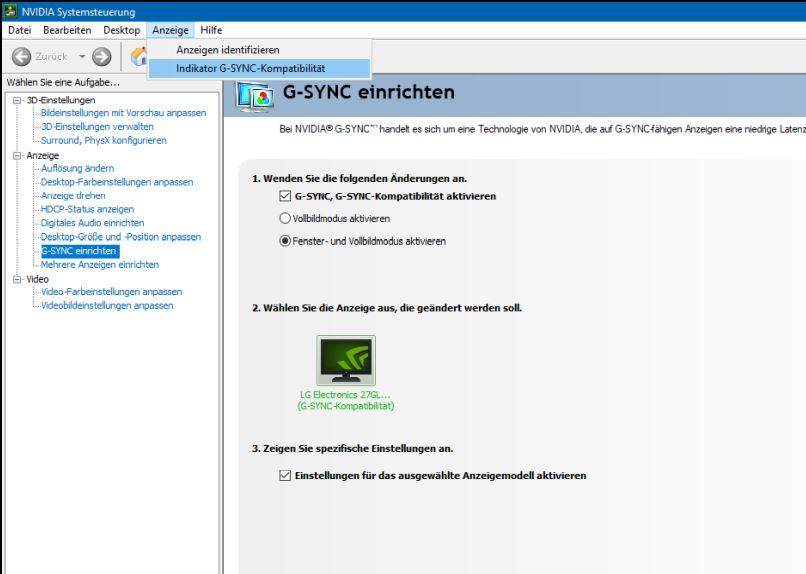This screenshot has width=806, height=574.
Task: Toggle Einstellungen für das ausgewählte Anzeigemodell checkbox
Action: [285, 475]
